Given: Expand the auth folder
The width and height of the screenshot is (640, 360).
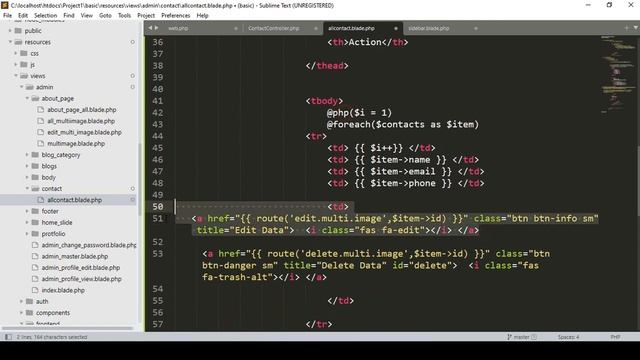Looking at the screenshot, I should click(22, 301).
